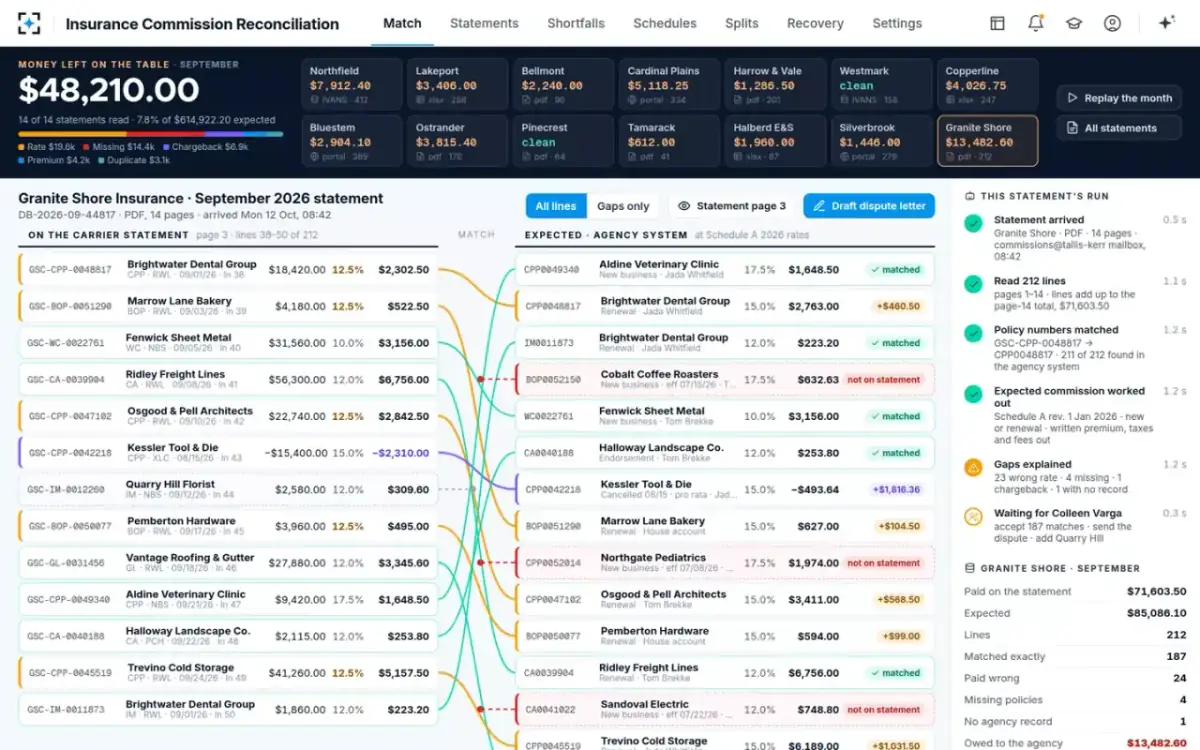
Task: Select the Northfield carrier card
Action: pyautogui.click(x=350, y=84)
